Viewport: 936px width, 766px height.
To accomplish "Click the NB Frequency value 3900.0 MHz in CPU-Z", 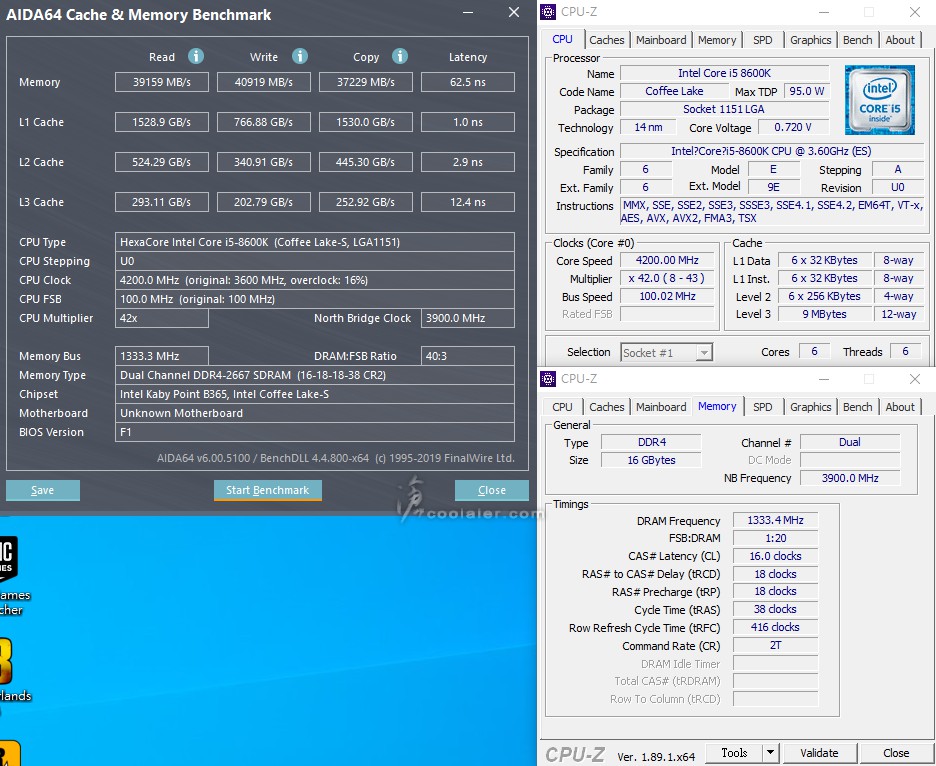I will pyautogui.click(x=850, y=478).
